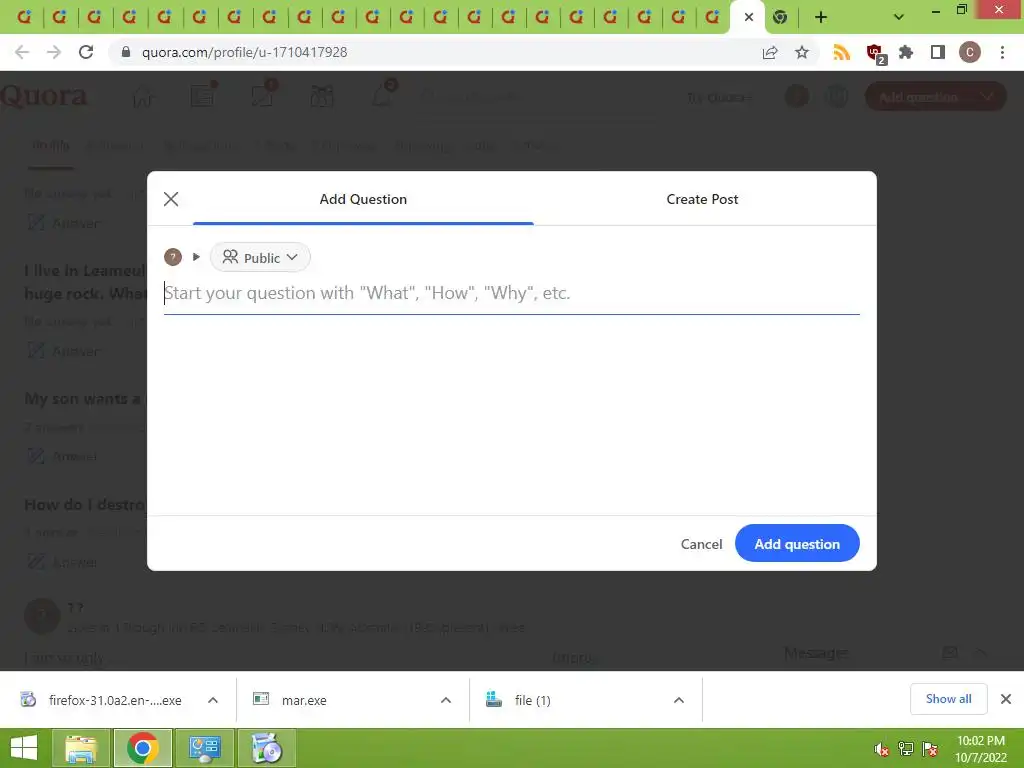Expand options for mar.exe download
1024x768 pixels.
coord(446,700)
